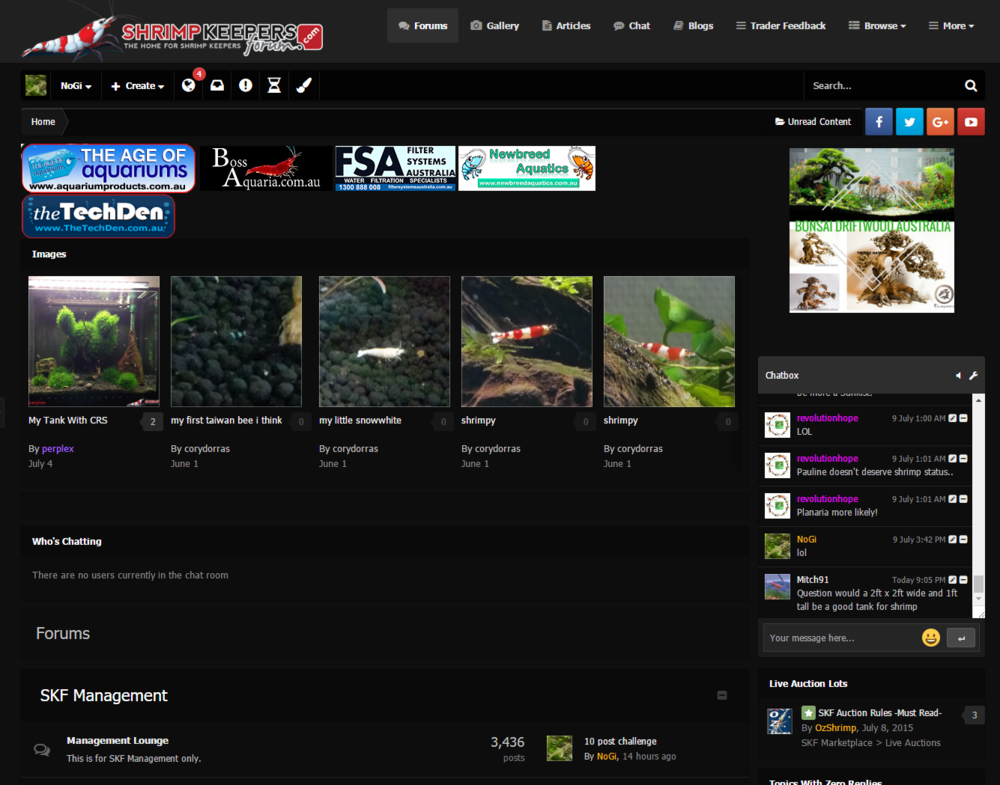Viewport: 1000px width, 785px height.
Task: Open OzShrimp avatar in Live Auction Lots
Action: [779, 721]
